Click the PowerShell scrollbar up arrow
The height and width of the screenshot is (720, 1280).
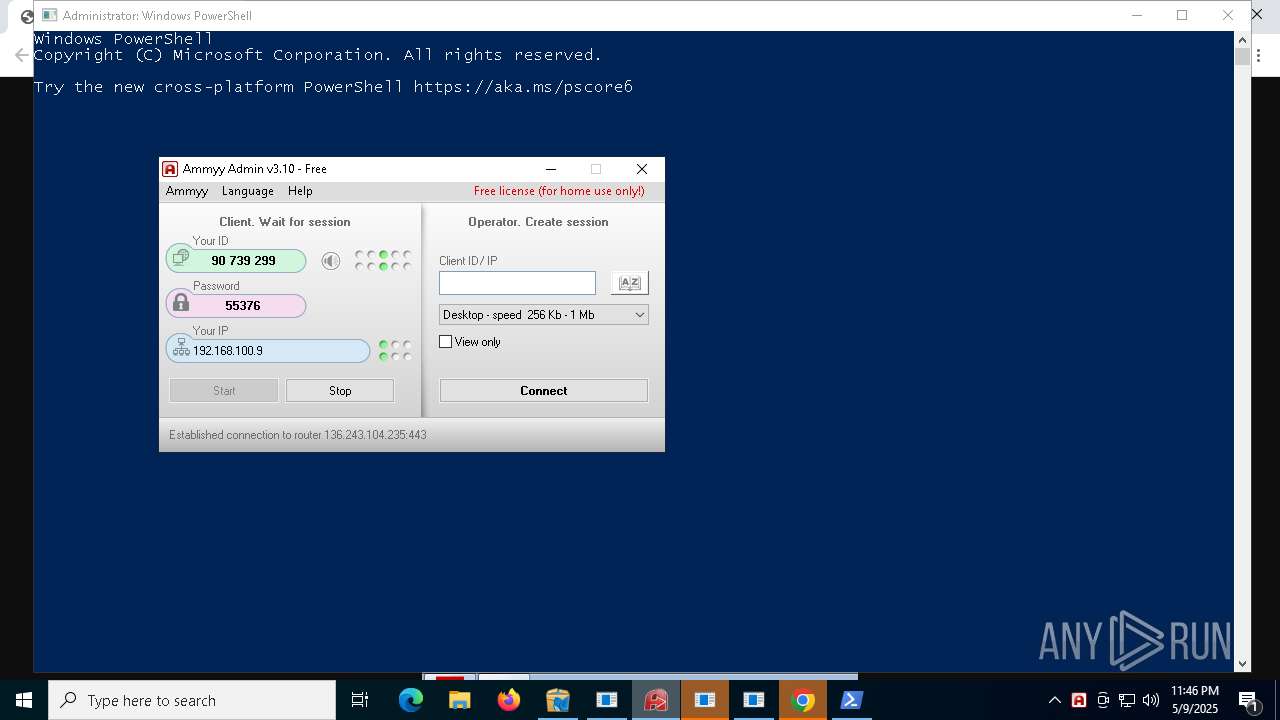pyautogui.click(x=1242, y=39)
